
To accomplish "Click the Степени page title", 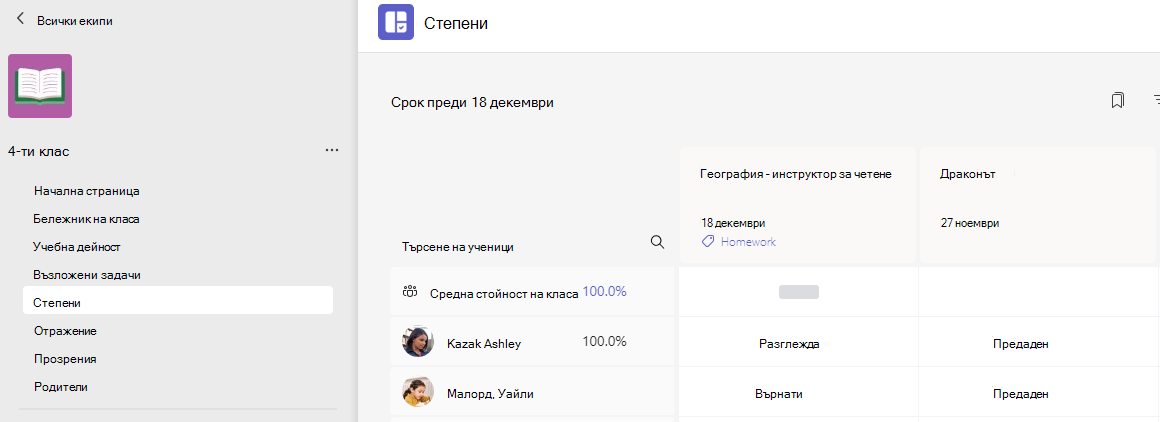I will 456,24.
